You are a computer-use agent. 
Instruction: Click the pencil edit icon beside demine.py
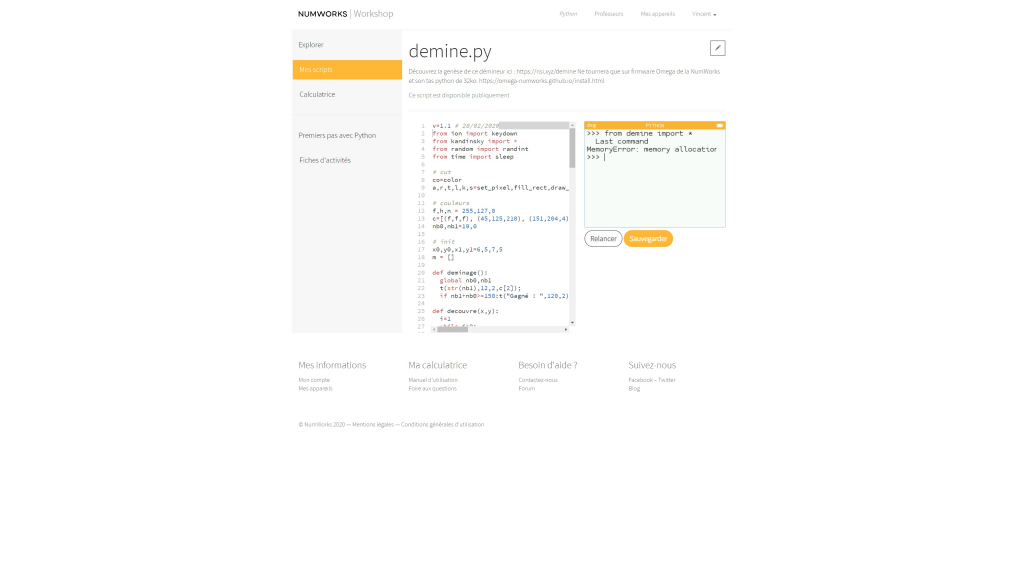tap(717, 48)
